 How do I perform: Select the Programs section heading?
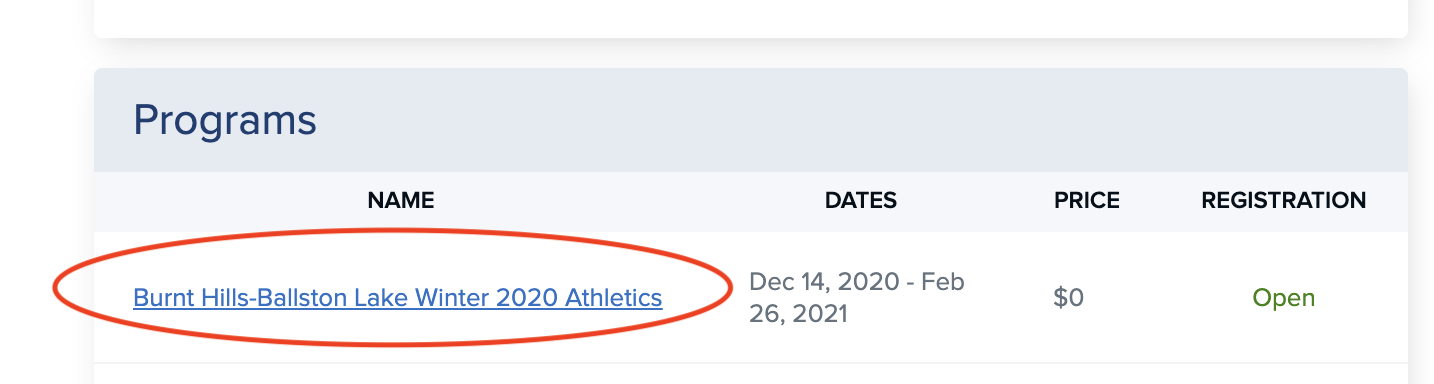pyautogui.click(x=225, y=121)
